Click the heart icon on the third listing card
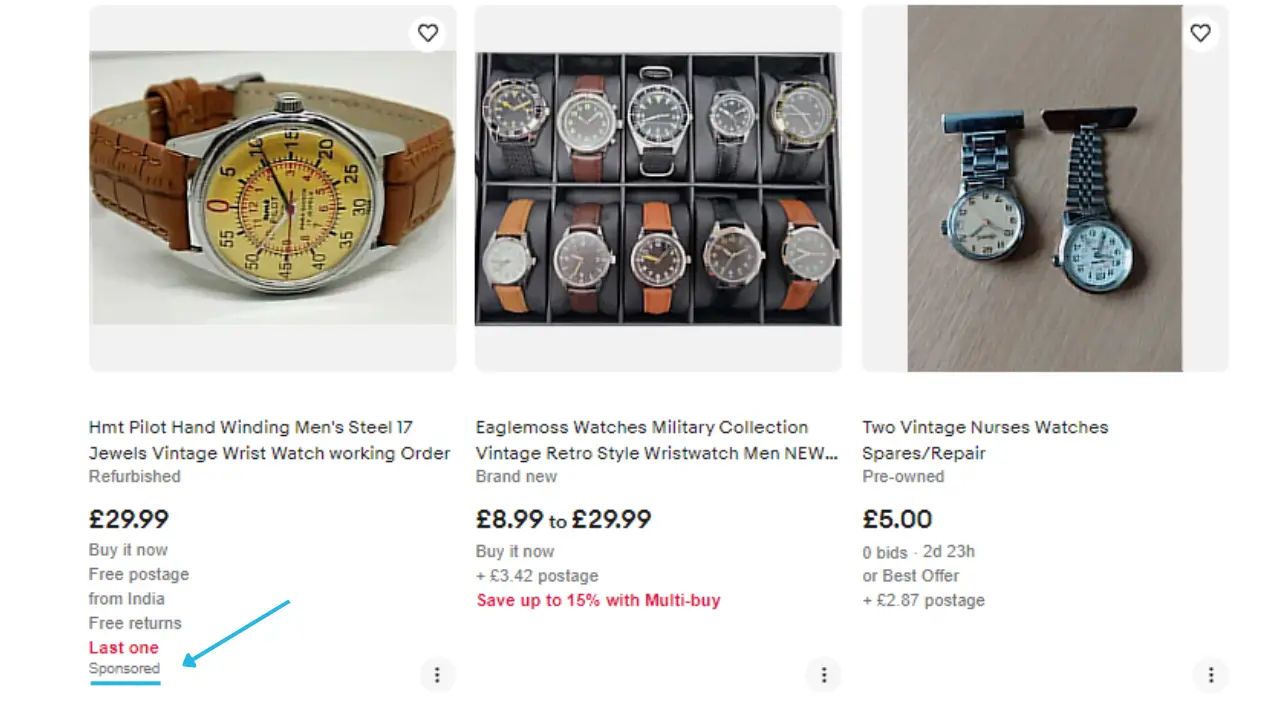1280x720 pixels. tap(1201, 33)
